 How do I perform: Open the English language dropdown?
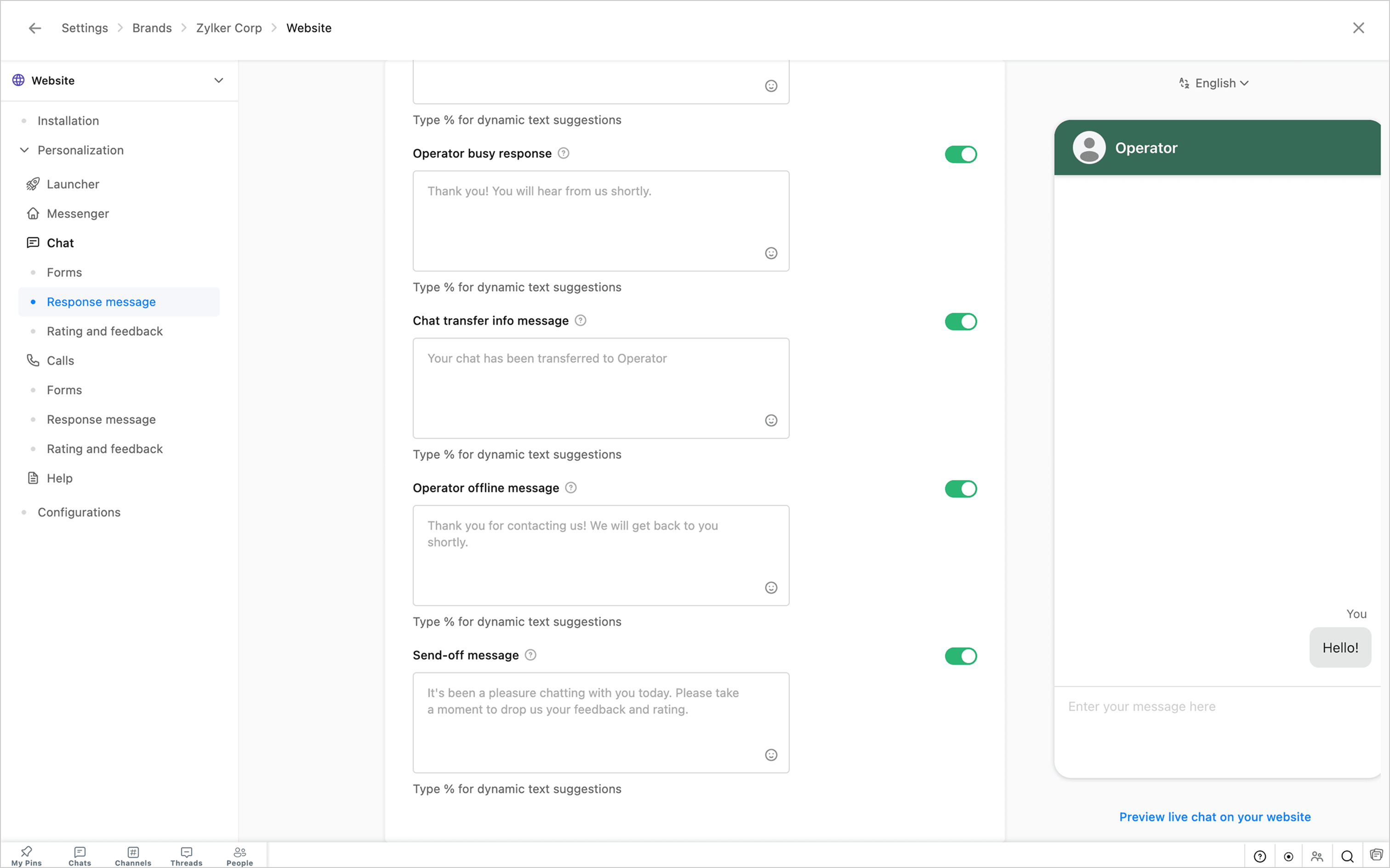click(x=1214, y=83)
